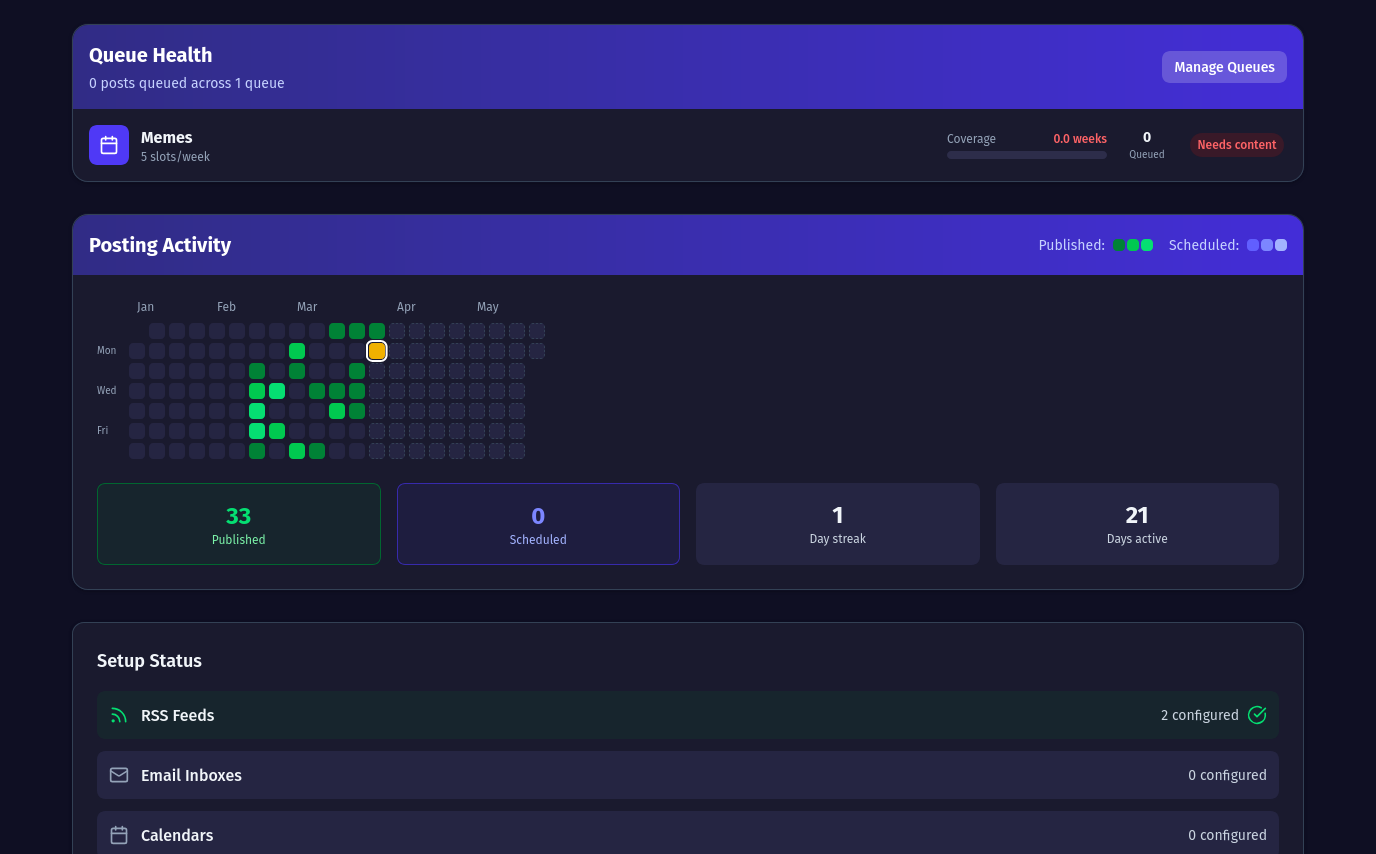Click the lightest purple Scheduled legend swatch
This screenshot has width=1376, height=854.
pyautogui.click(x=1281, y=245)
